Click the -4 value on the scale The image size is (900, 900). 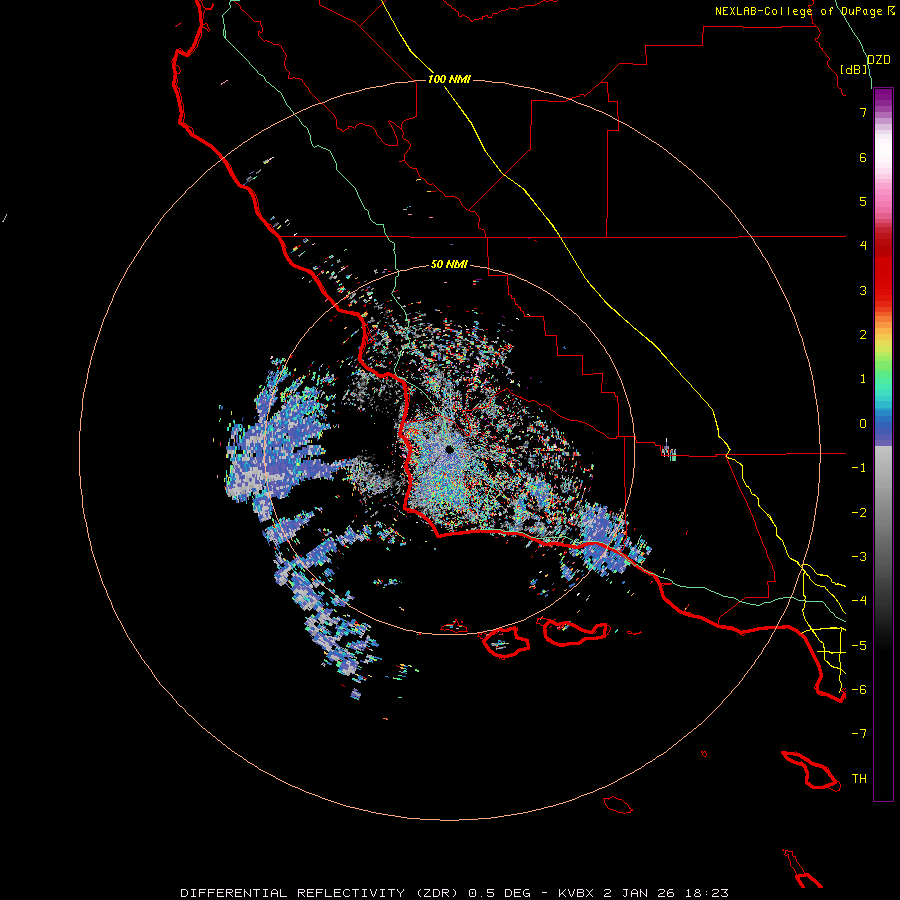[859, 601]
